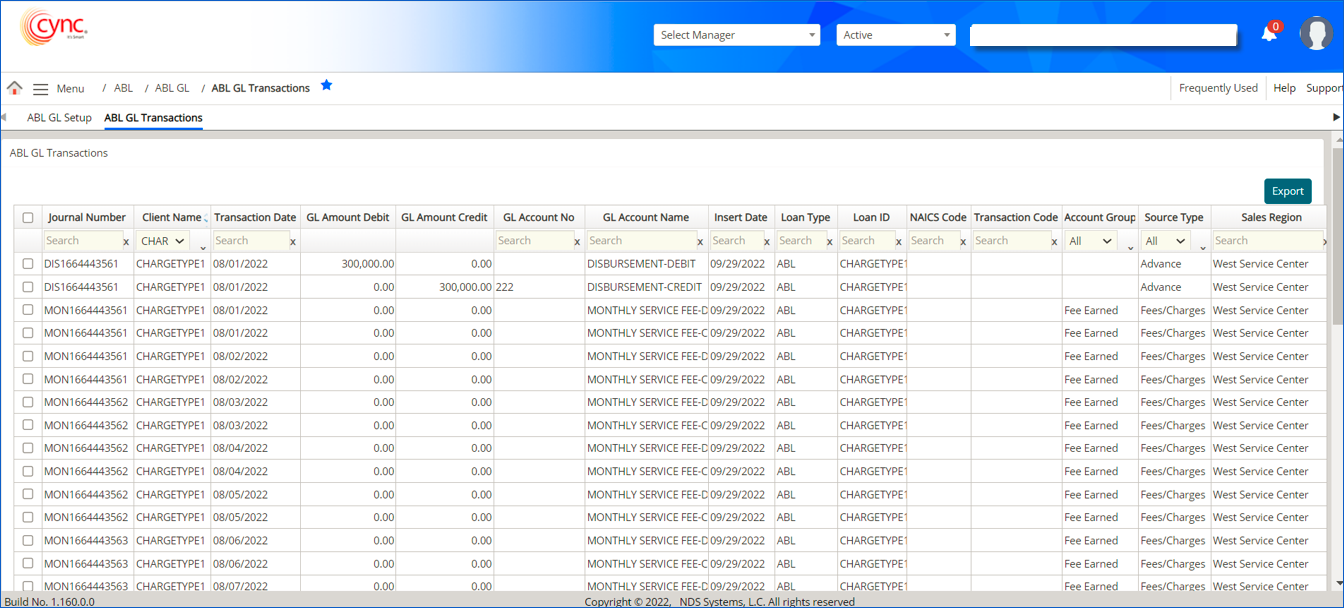Clear the GL Account Name filter x
The width and height of the screenshot is (1344, 608).
[x=700, y=242]
